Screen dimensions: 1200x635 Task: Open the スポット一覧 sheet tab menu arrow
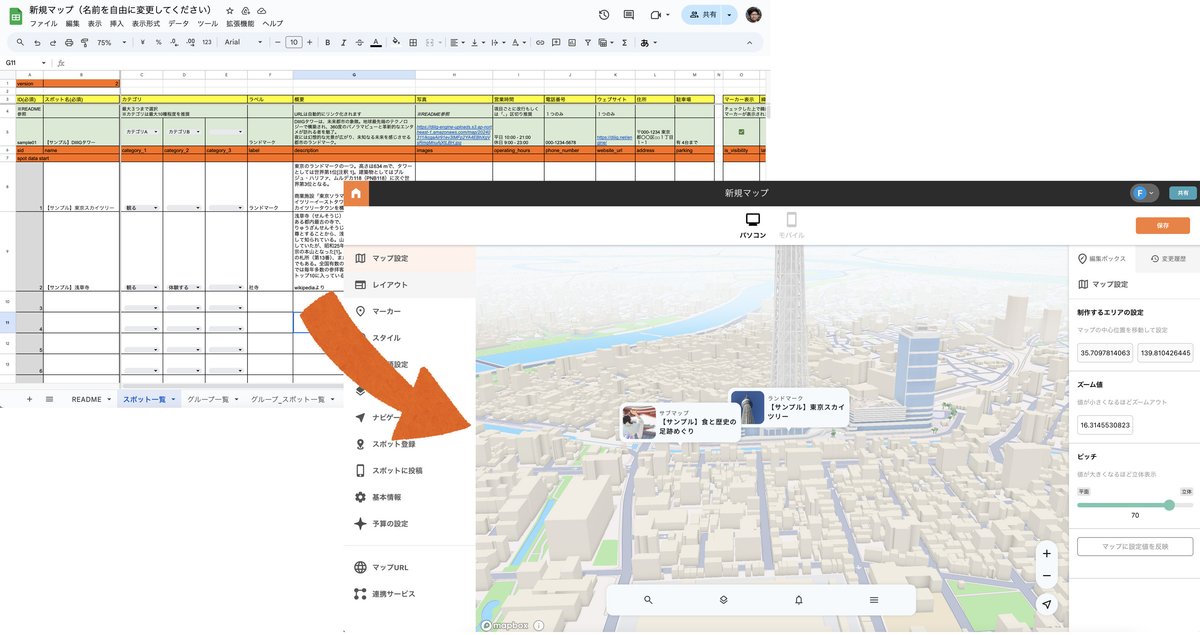(174, 399)
